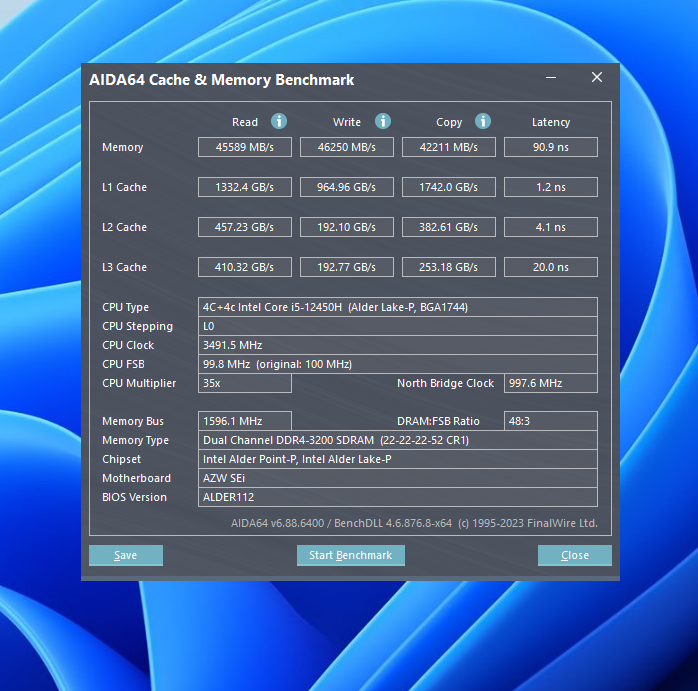Click Memory Type DDR4-3200 field
Viewport: 698px width, 691px height.
398,440
